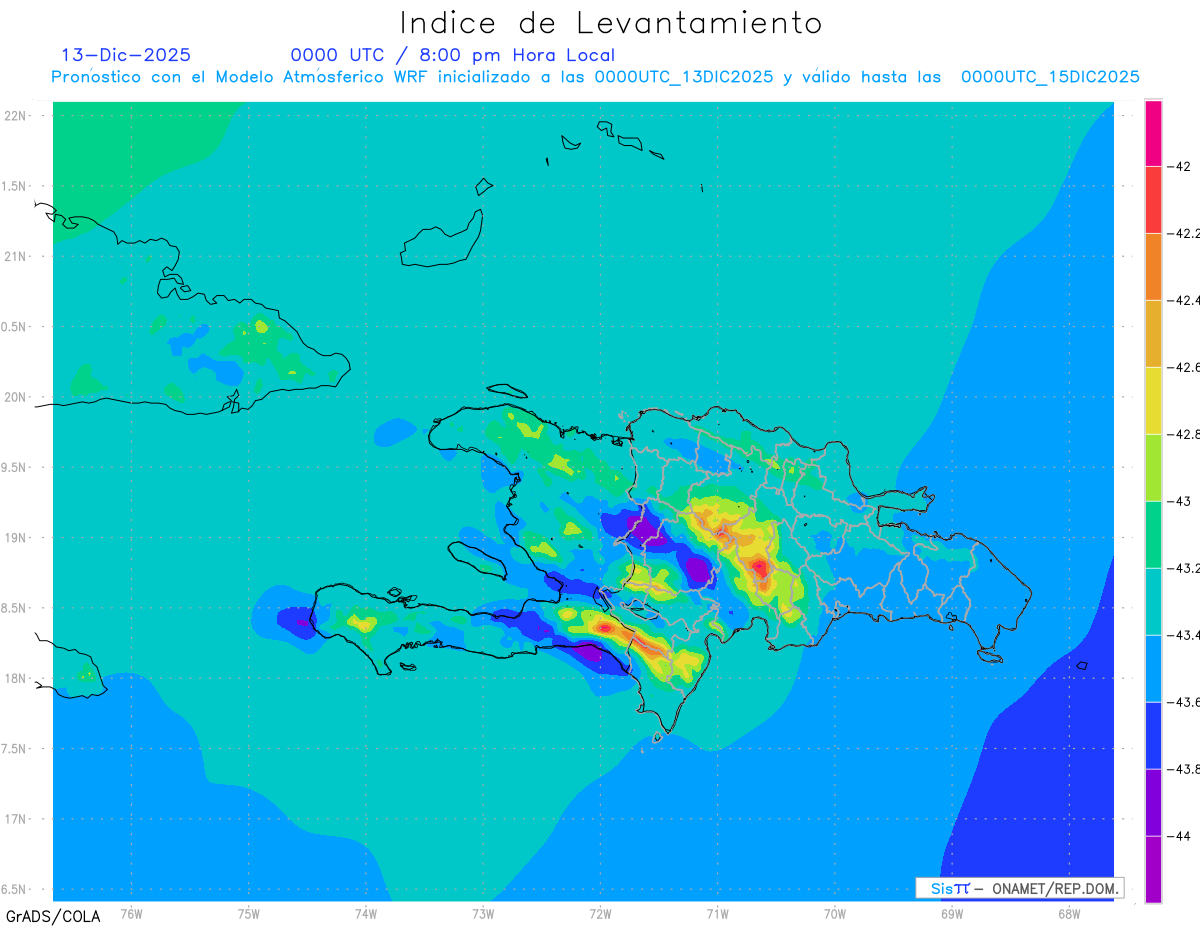Viewport: 1200px width, 927px height.
Task: Click the "22N" latitude label
Action: pyautogui.click(x=15, y=116)
